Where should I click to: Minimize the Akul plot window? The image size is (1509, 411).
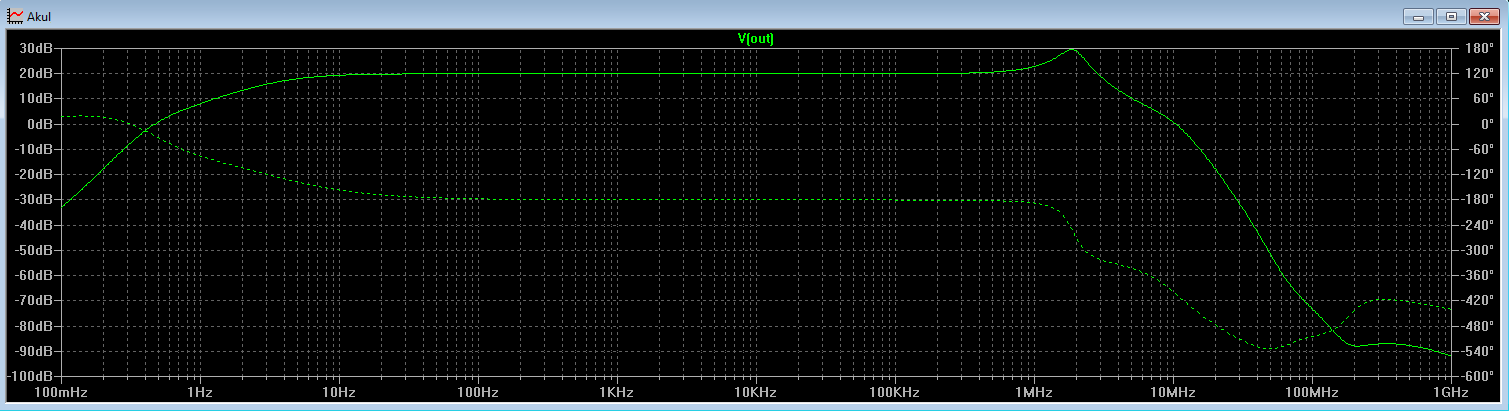(1418, 16)
